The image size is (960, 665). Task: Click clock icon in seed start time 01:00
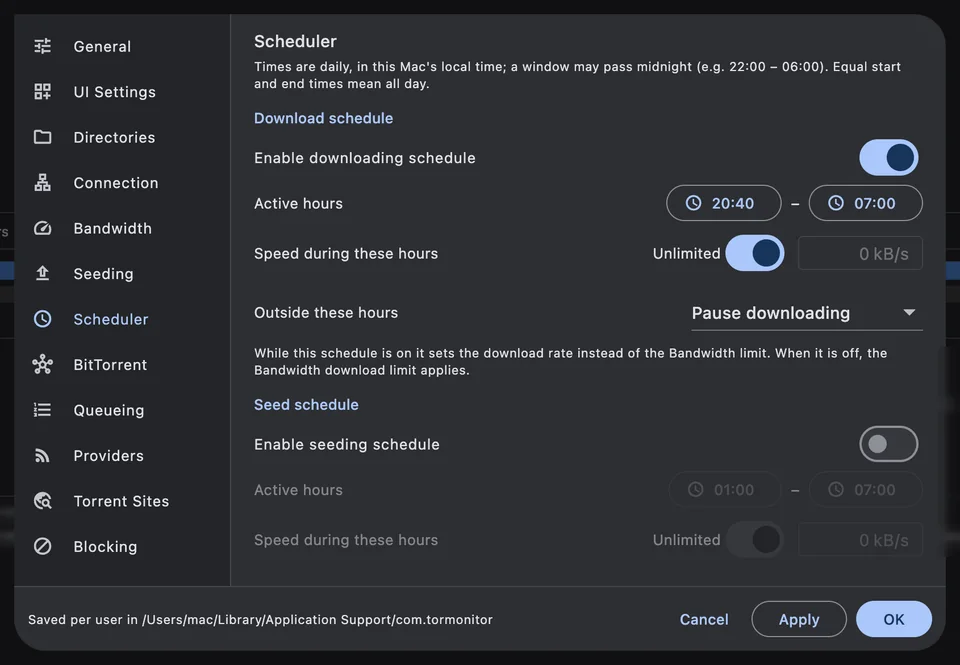[696, 490]
